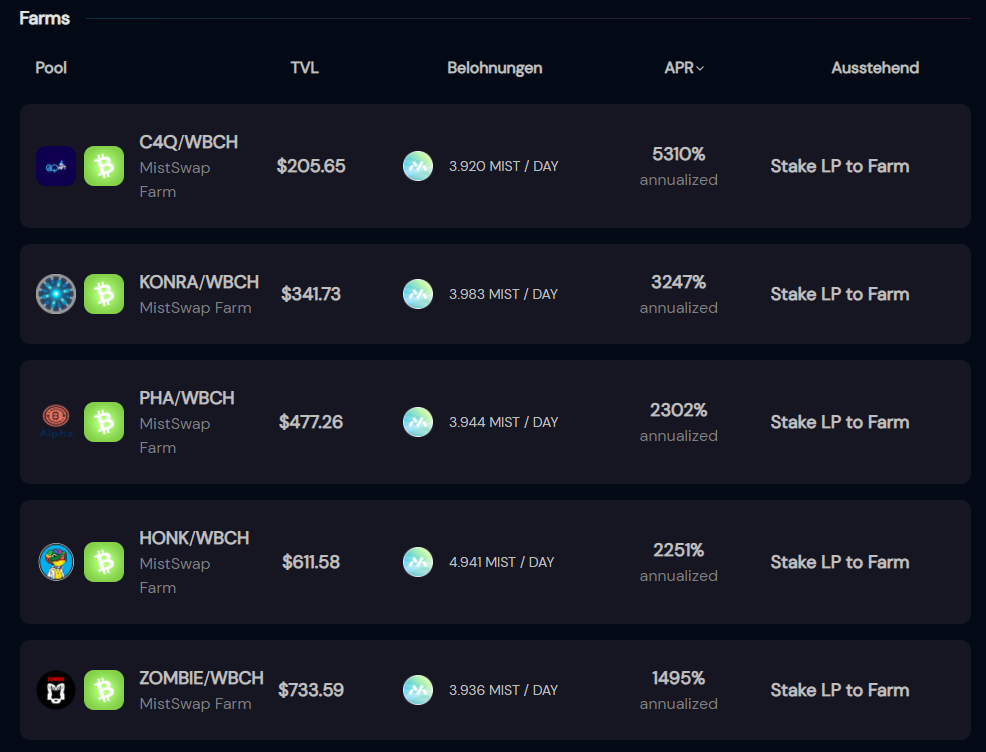The width and height of the screenshot is (986, 752).
Task: Click the 3.944 MIST / DAY reward text
Action: pyautogui.click(x=504, y=422)
